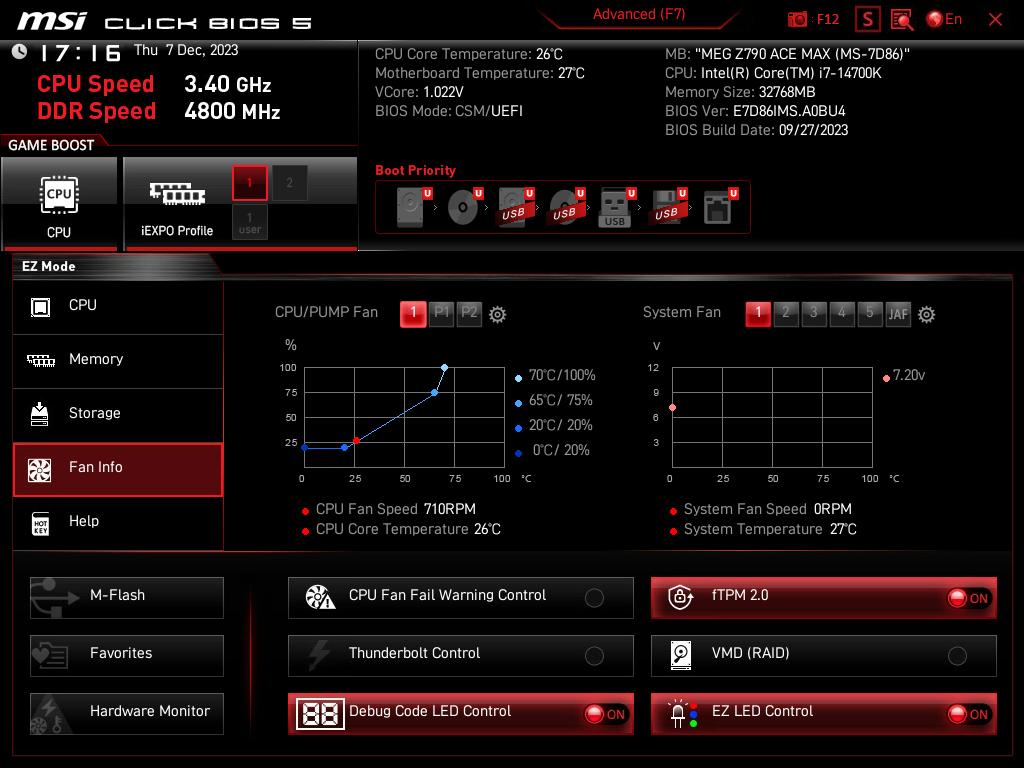This screenshot has width=1024, height=768.
Task: Close the BIOS setup with X
Action: [x=995, y=20]
